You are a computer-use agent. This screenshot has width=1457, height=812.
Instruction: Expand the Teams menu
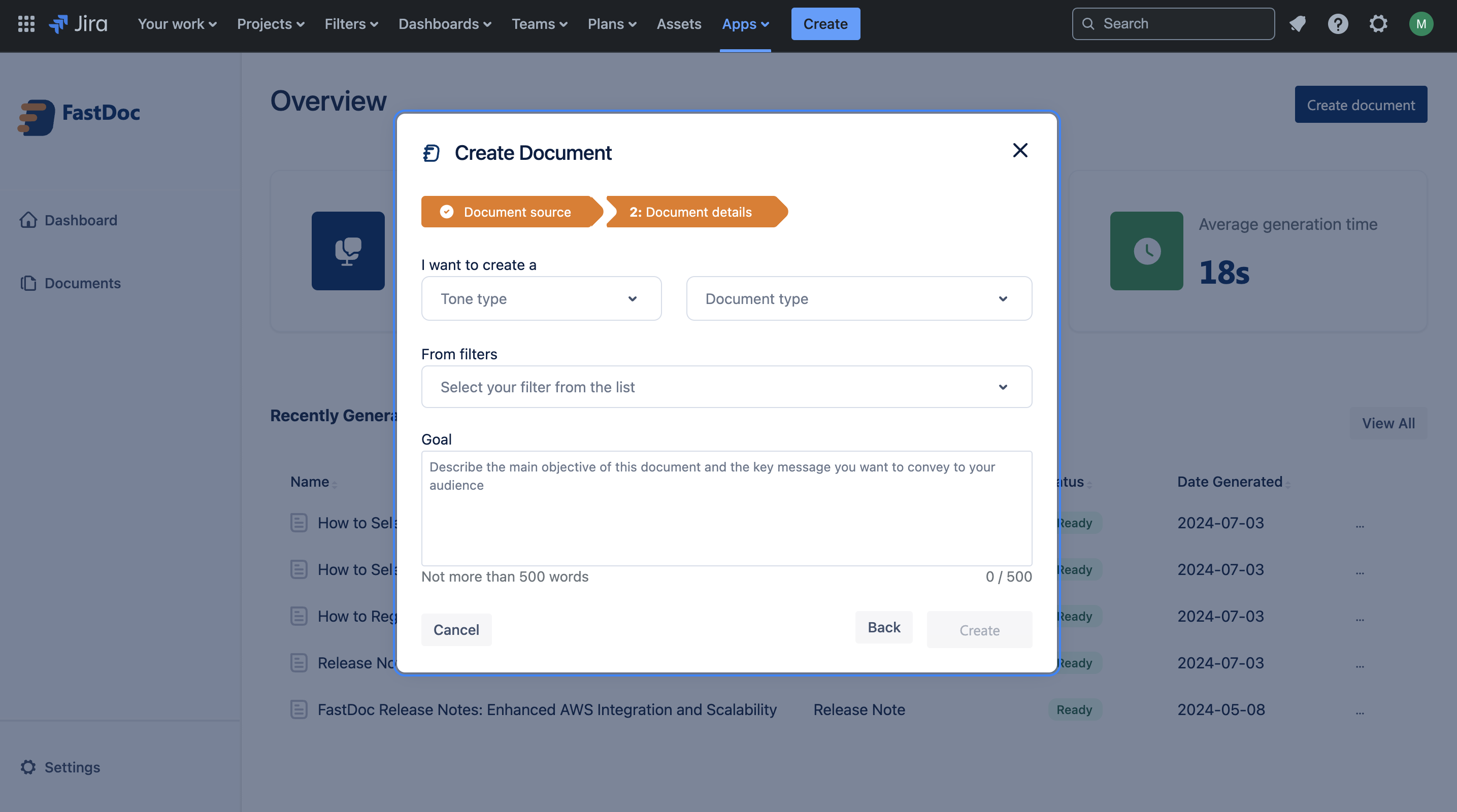[x=539, y=24]
